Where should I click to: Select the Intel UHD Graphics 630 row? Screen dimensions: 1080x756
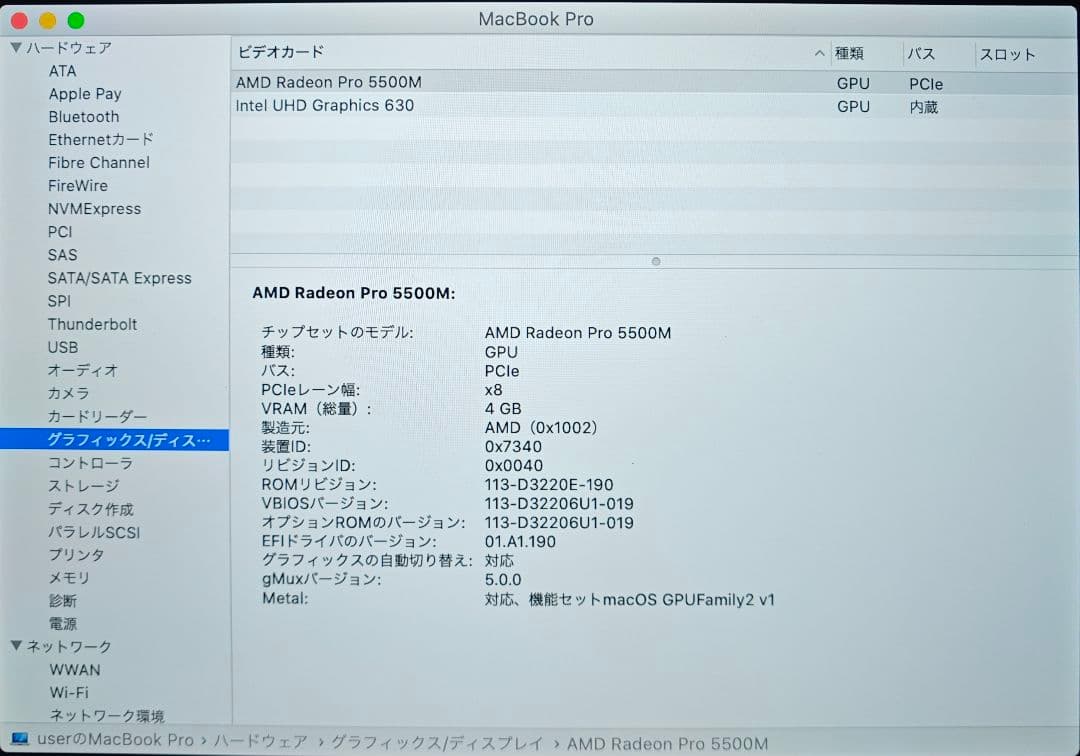400,106
